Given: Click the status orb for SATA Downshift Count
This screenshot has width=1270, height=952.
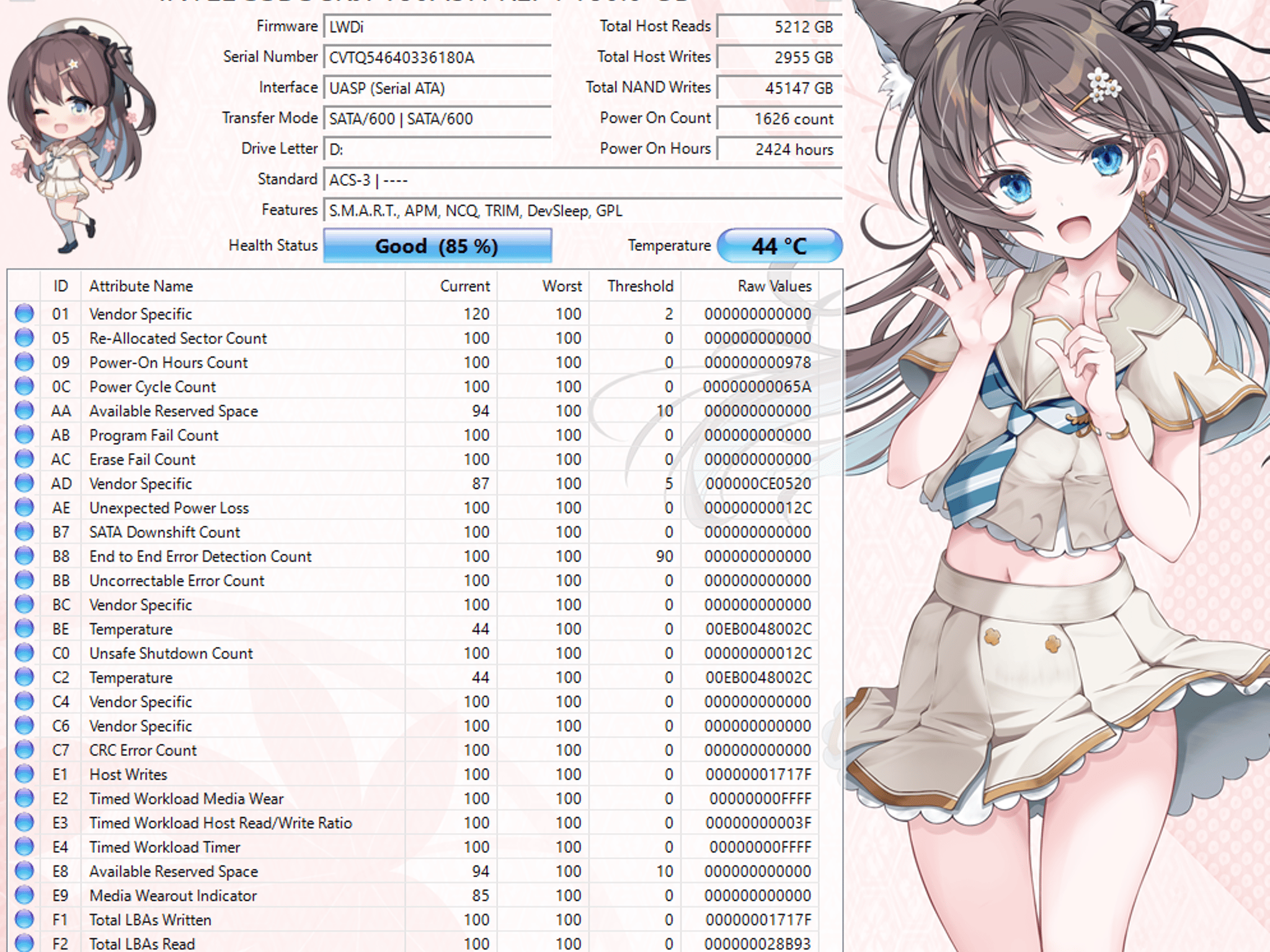Looking at the screenshot, I should [x=24, y=532].
